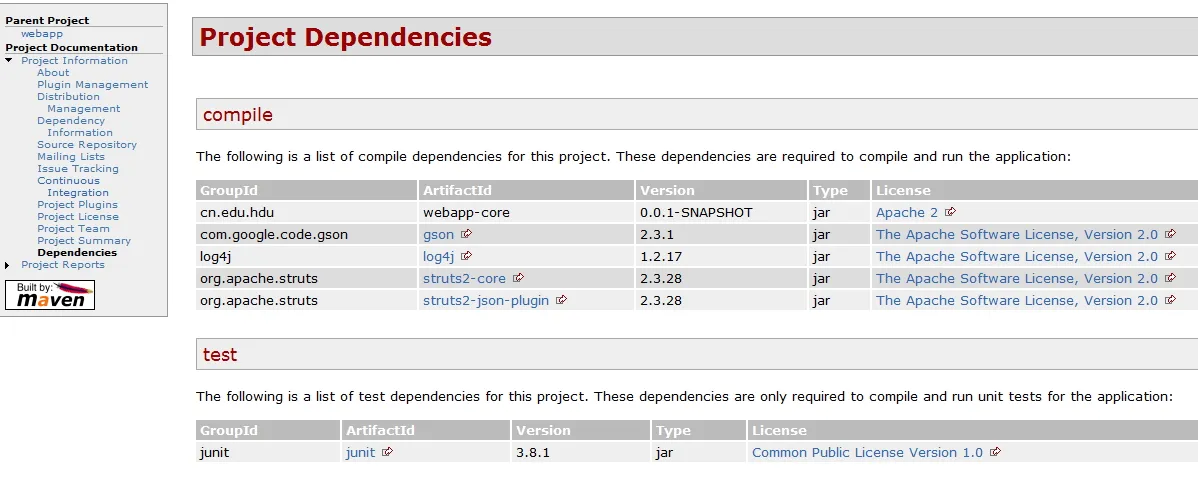This screenshot has height=482, width=1198.
Task: Select the Plugin Management sidebar link
Action: pos(92,85)
